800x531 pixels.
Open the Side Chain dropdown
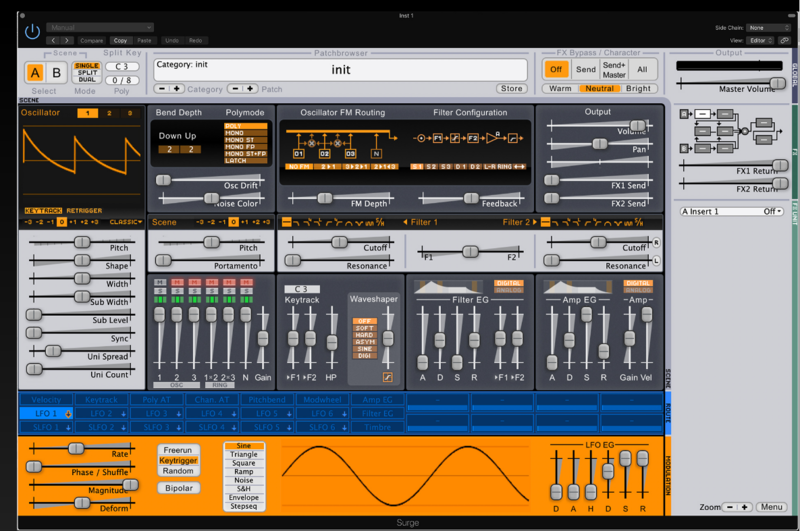point(768,28)
